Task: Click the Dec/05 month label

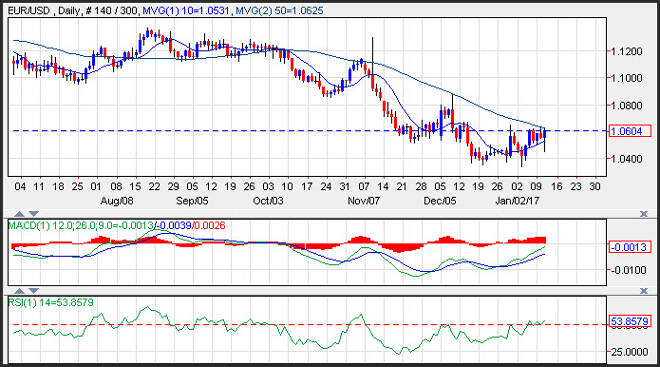Action: click(440, 201)
